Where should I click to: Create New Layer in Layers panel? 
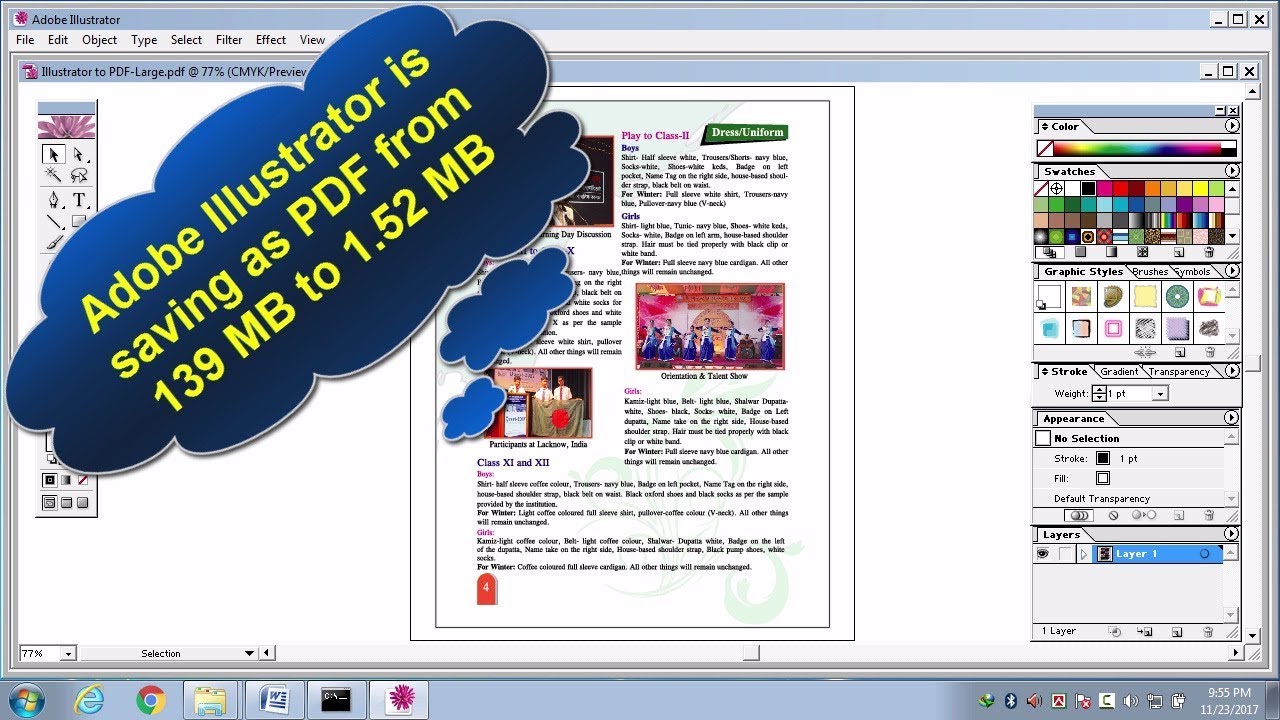click(x=1177, y=632)
